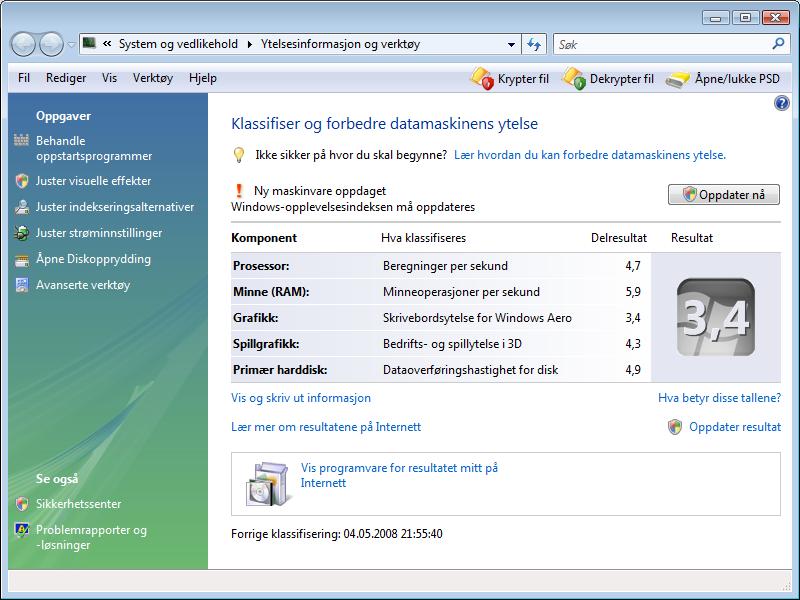Open Juster visuelle effekter

[x=93, y=181]
